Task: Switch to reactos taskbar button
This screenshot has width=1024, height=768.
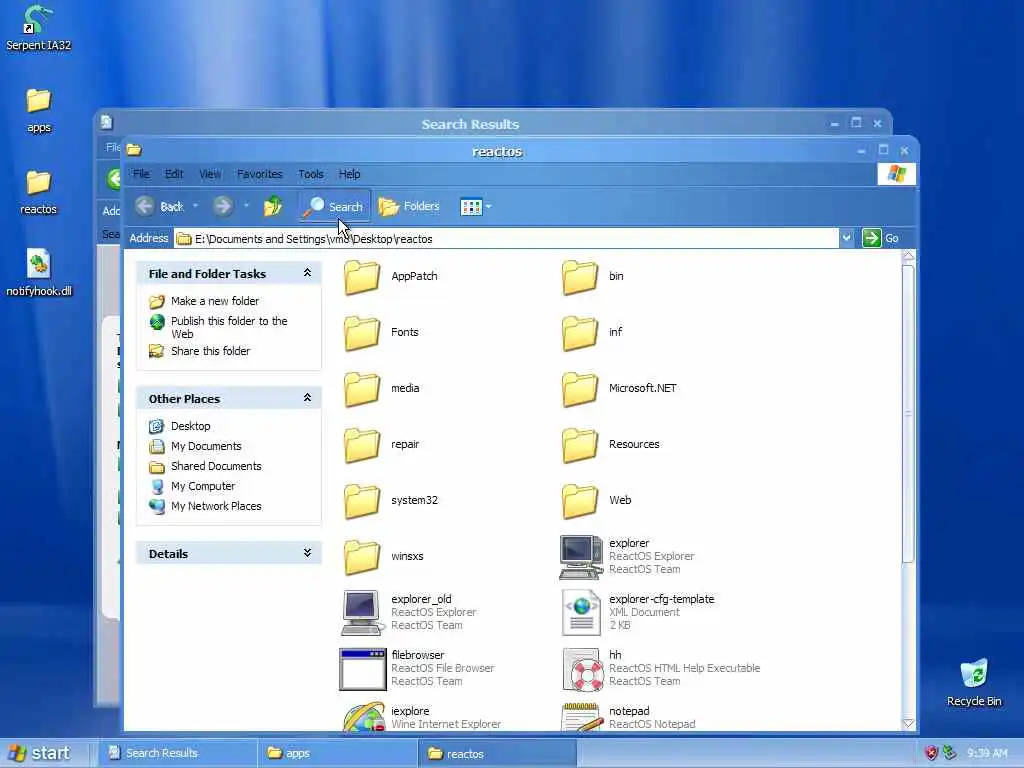Action: [497, 753]
